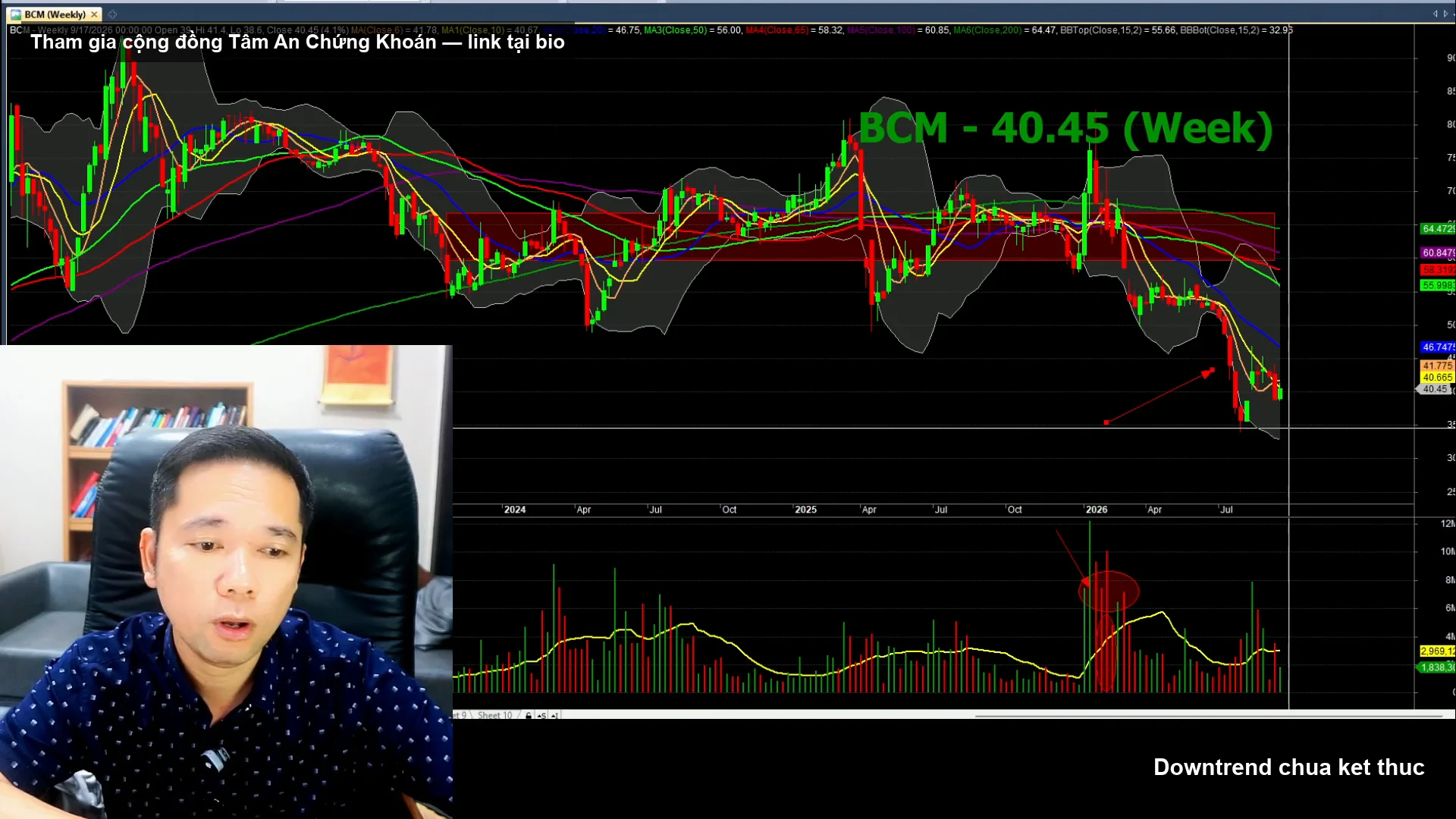The image size is (1456, 819).
Task: Open a new chart tab
Action: [112, 14]
